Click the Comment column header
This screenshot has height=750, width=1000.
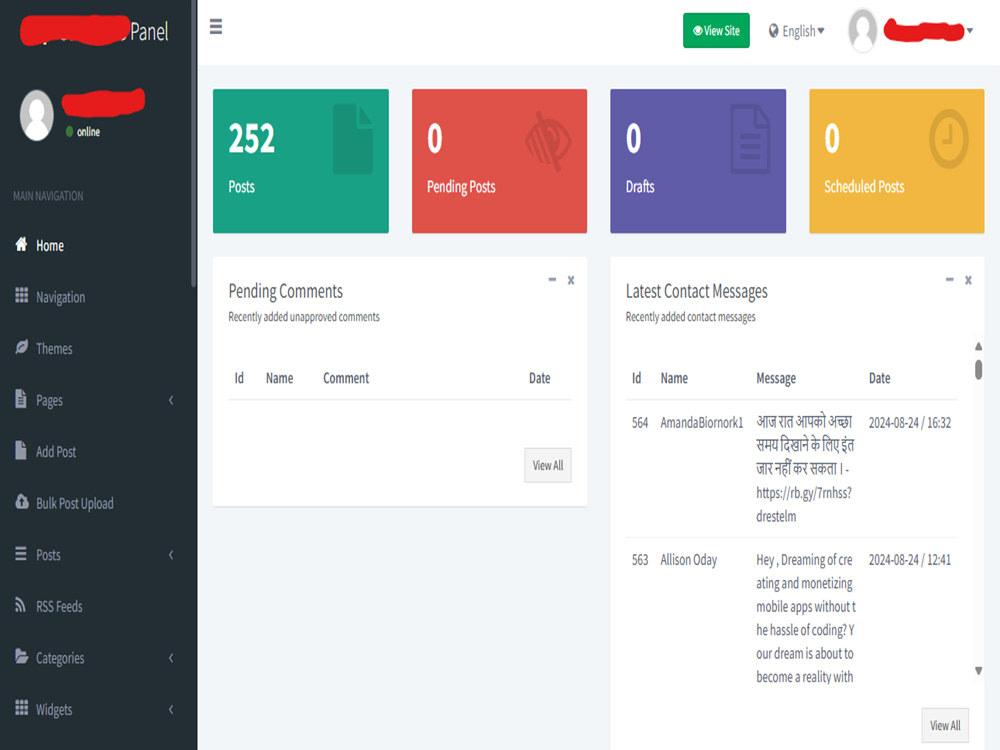pos(346,378)
